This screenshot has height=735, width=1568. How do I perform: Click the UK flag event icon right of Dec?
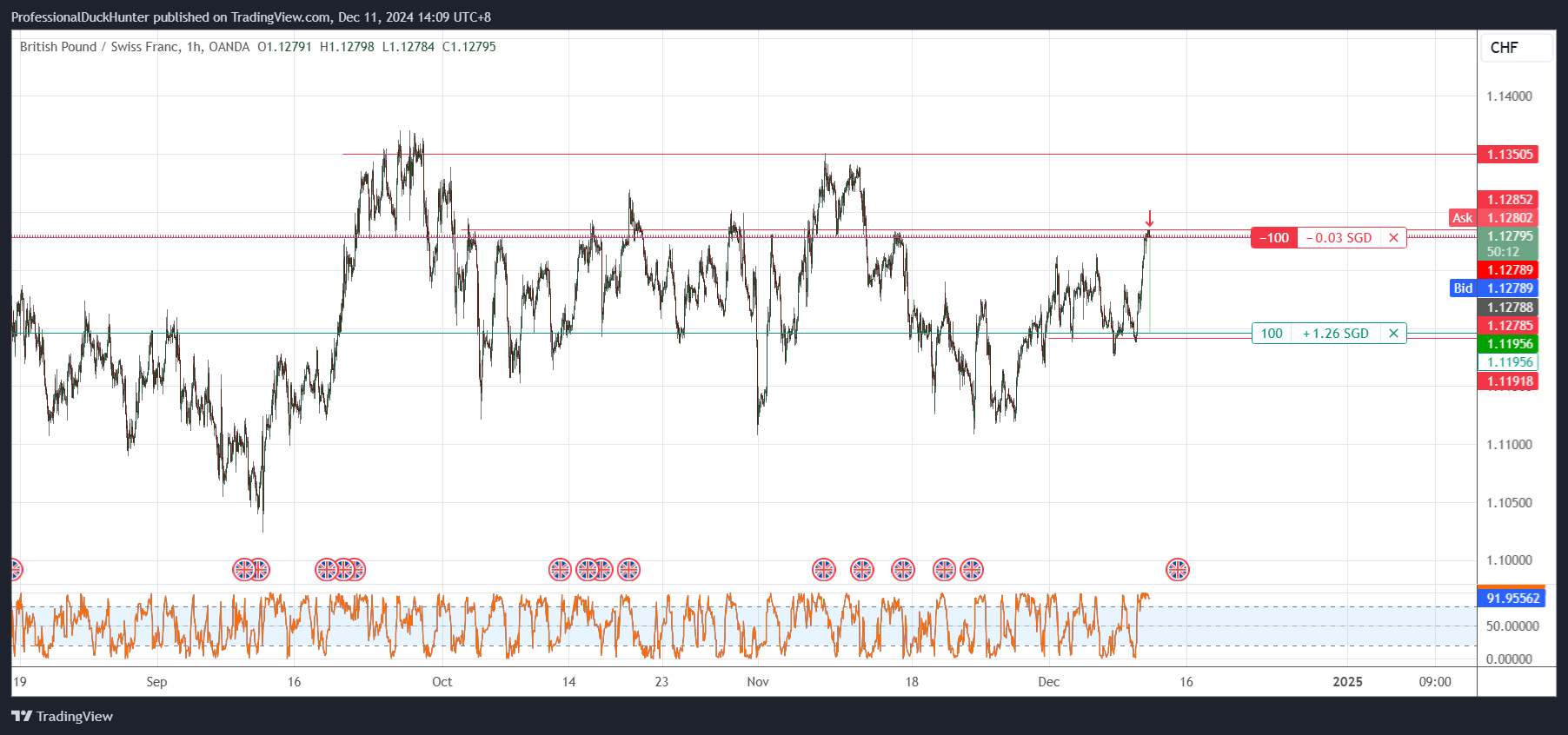[x=1177, y=570]
